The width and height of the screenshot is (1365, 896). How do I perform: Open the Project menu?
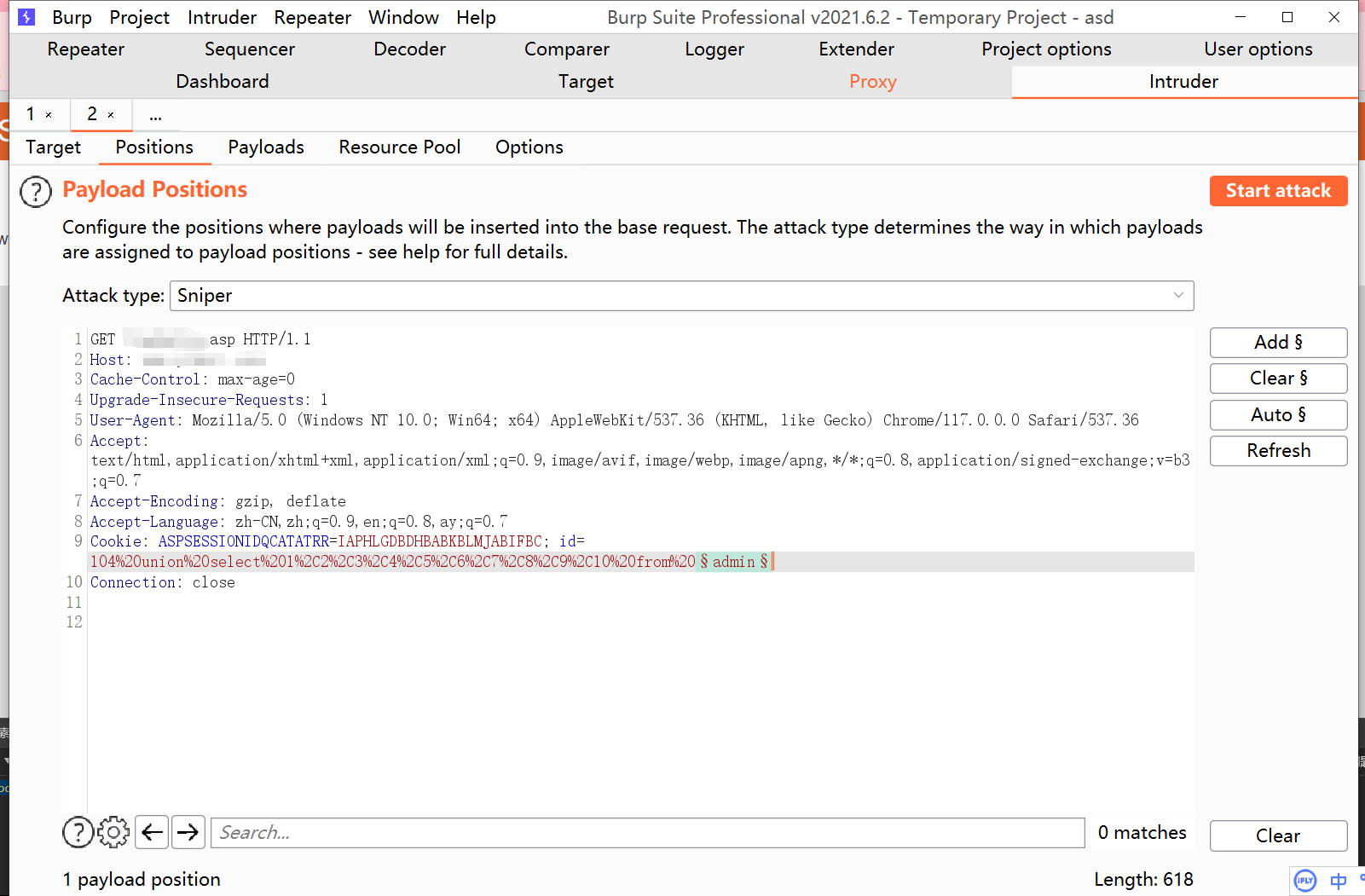pos(139,17)
